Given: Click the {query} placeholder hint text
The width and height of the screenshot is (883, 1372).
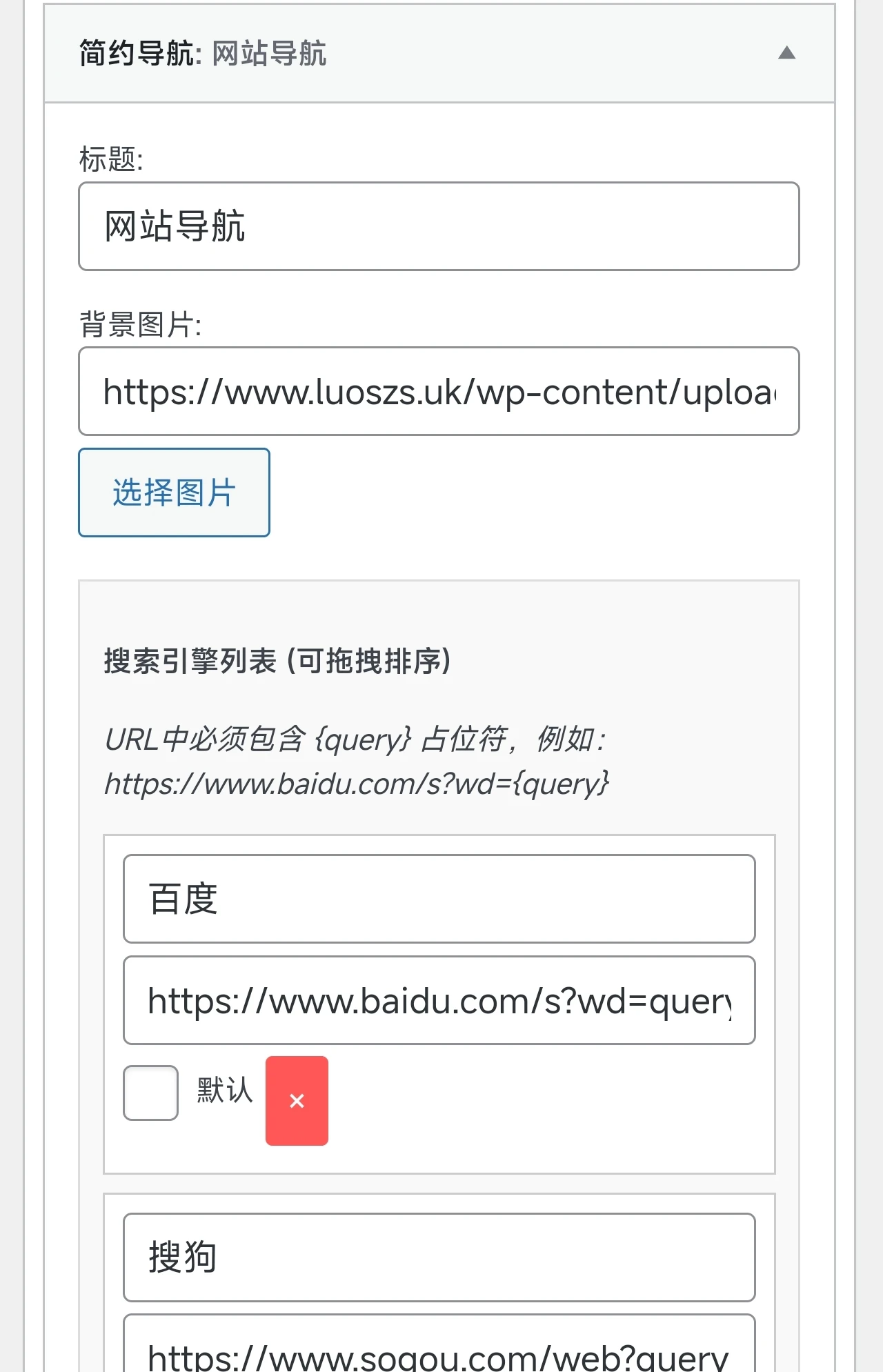Looking at the screenshot, I should (x=363, y=739).
